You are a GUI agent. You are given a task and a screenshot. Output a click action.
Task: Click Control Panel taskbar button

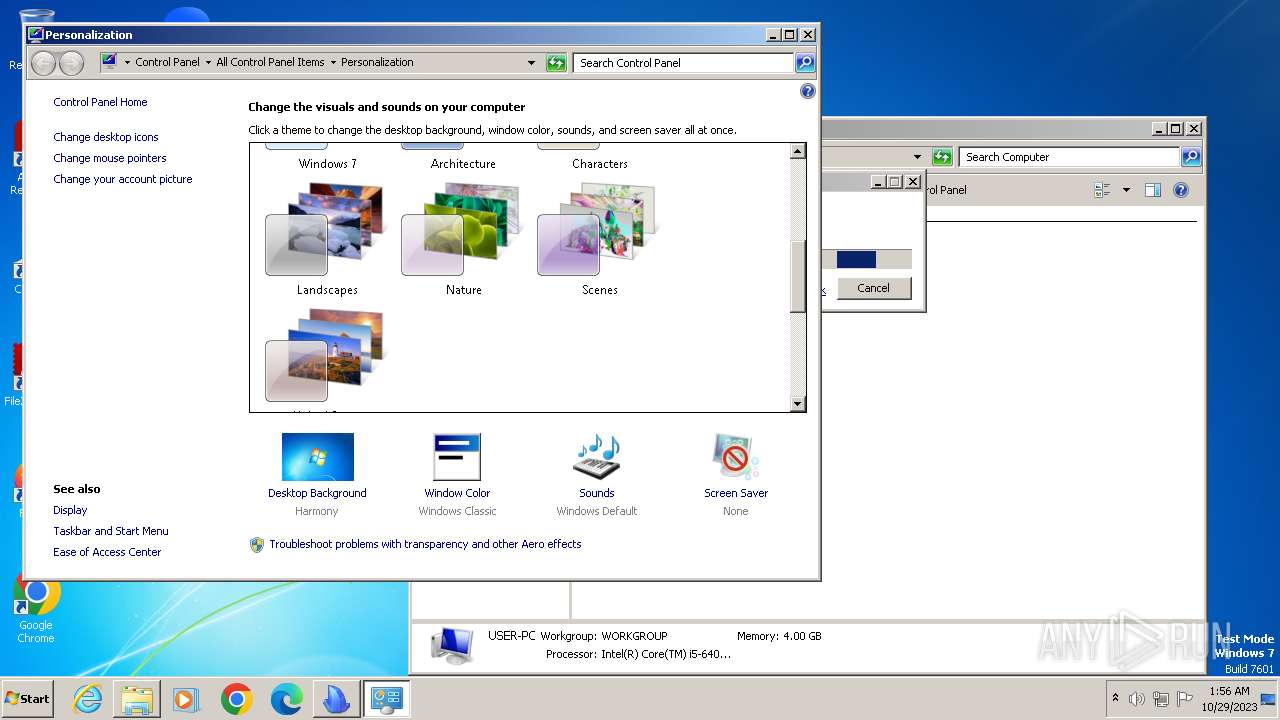tap(385, 699)
